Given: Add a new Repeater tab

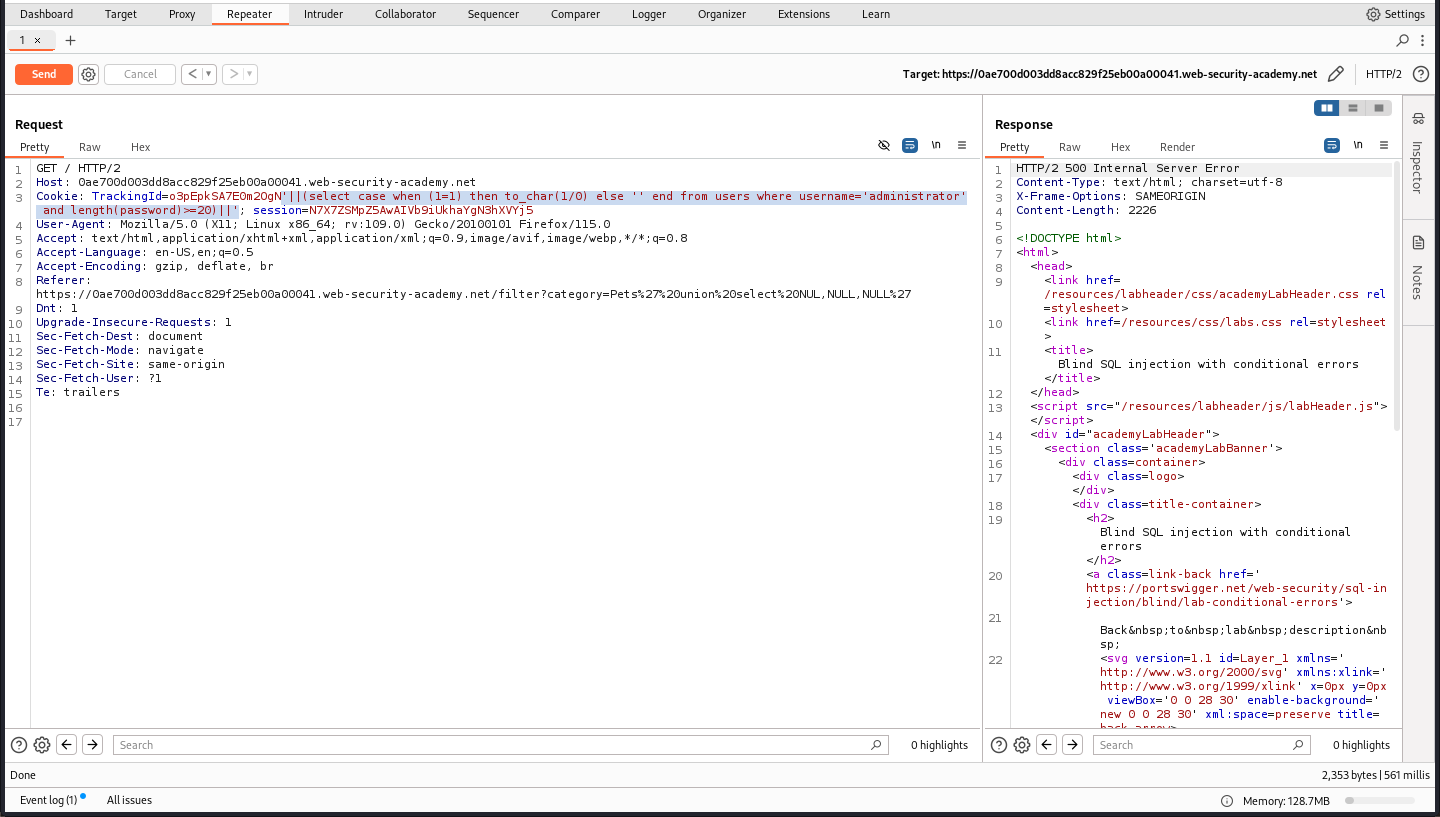Looking at the screenshot, I should pyautogui.click(x=70, y=40).
